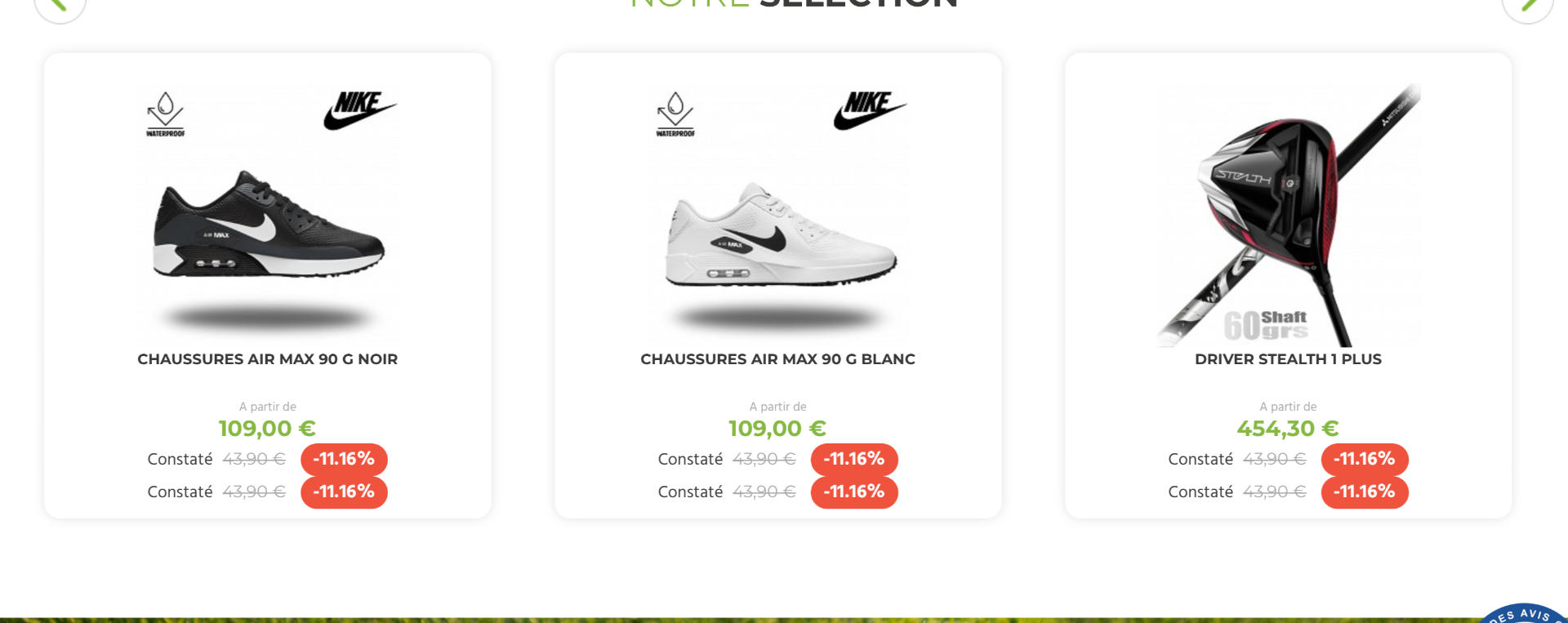Click second -11.16% badge on white shoe card
Screen dimensions: 1568x623
(854, 492)
